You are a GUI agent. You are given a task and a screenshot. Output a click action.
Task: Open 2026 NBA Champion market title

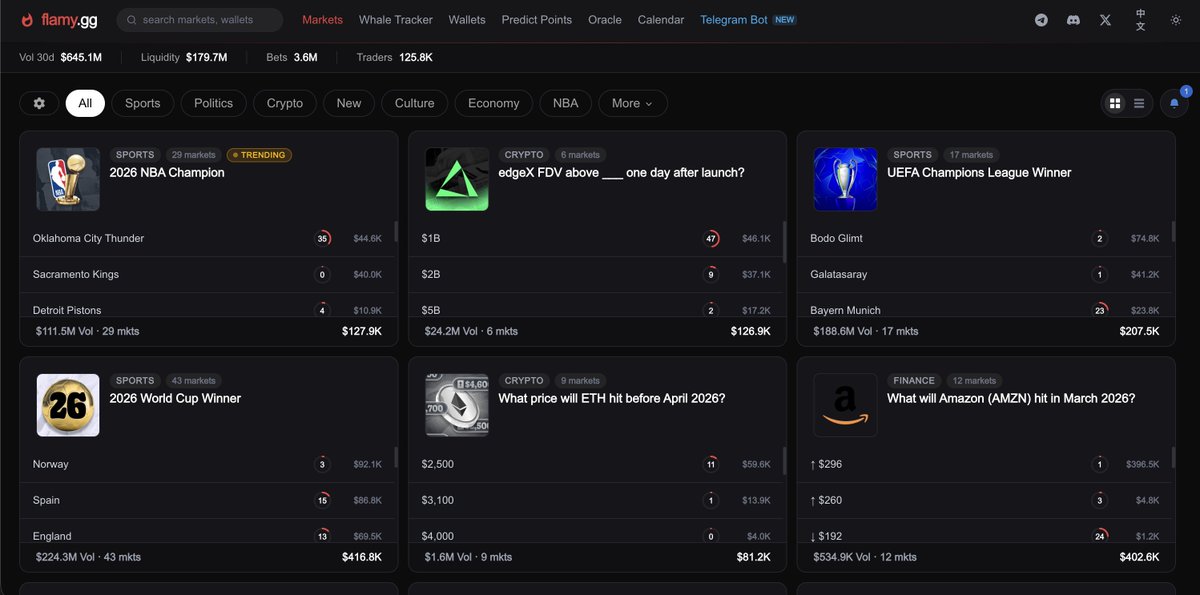coord(167,173)
